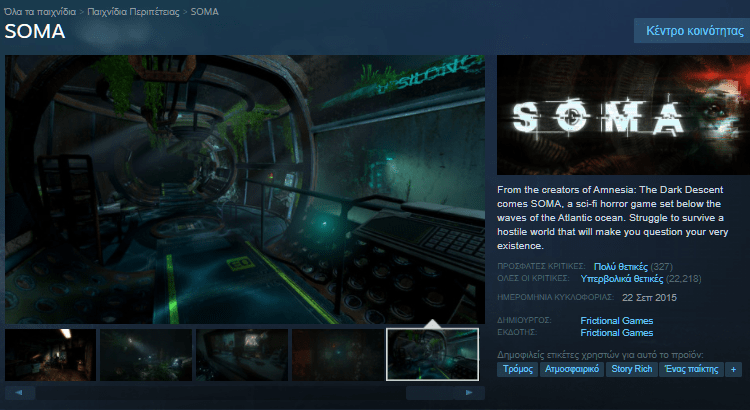Select the third thumbnail showing a screen room
The image size is (750, 410).
click(242, 355)
